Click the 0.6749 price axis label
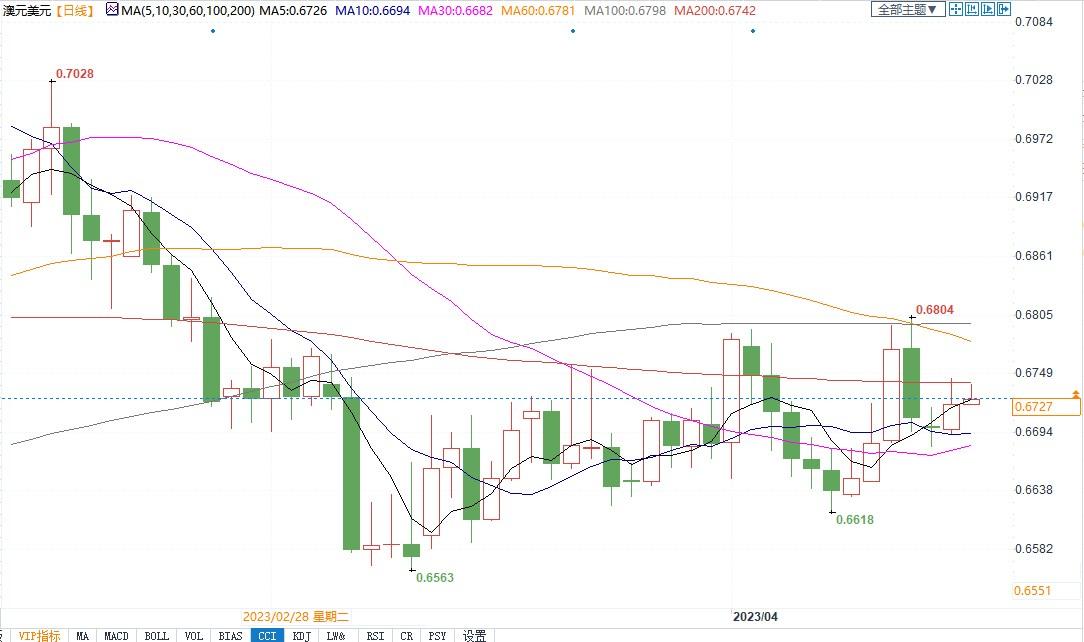Screen dimensions: 1084x642 [1034, 373]
